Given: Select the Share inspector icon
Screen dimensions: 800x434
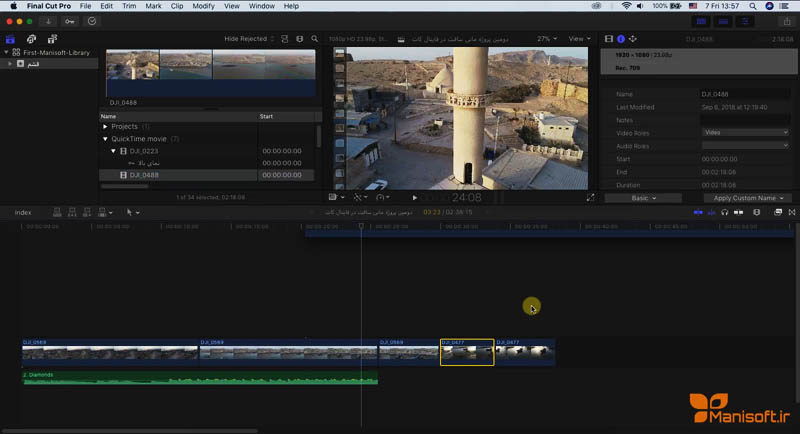Looking at the screenshot, I should tap(633, 39).
